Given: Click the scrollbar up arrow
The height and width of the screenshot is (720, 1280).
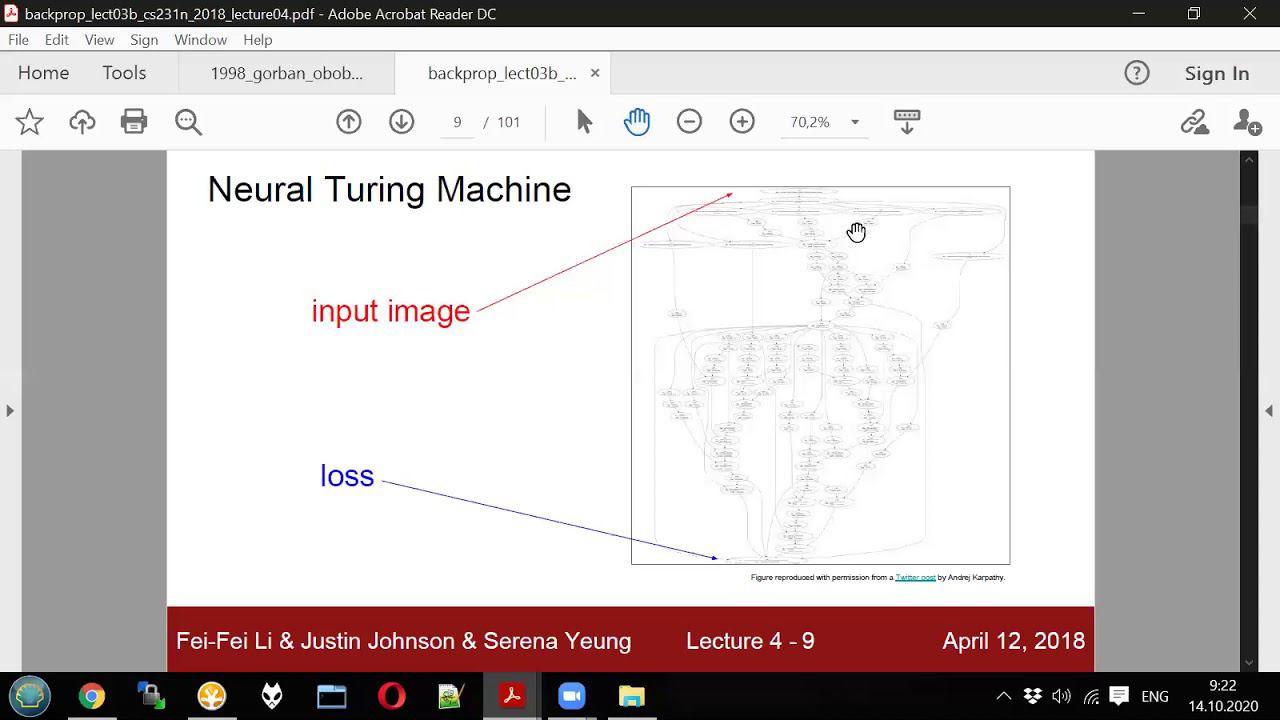Looking at the screenshot, I should coord(1249,159).
